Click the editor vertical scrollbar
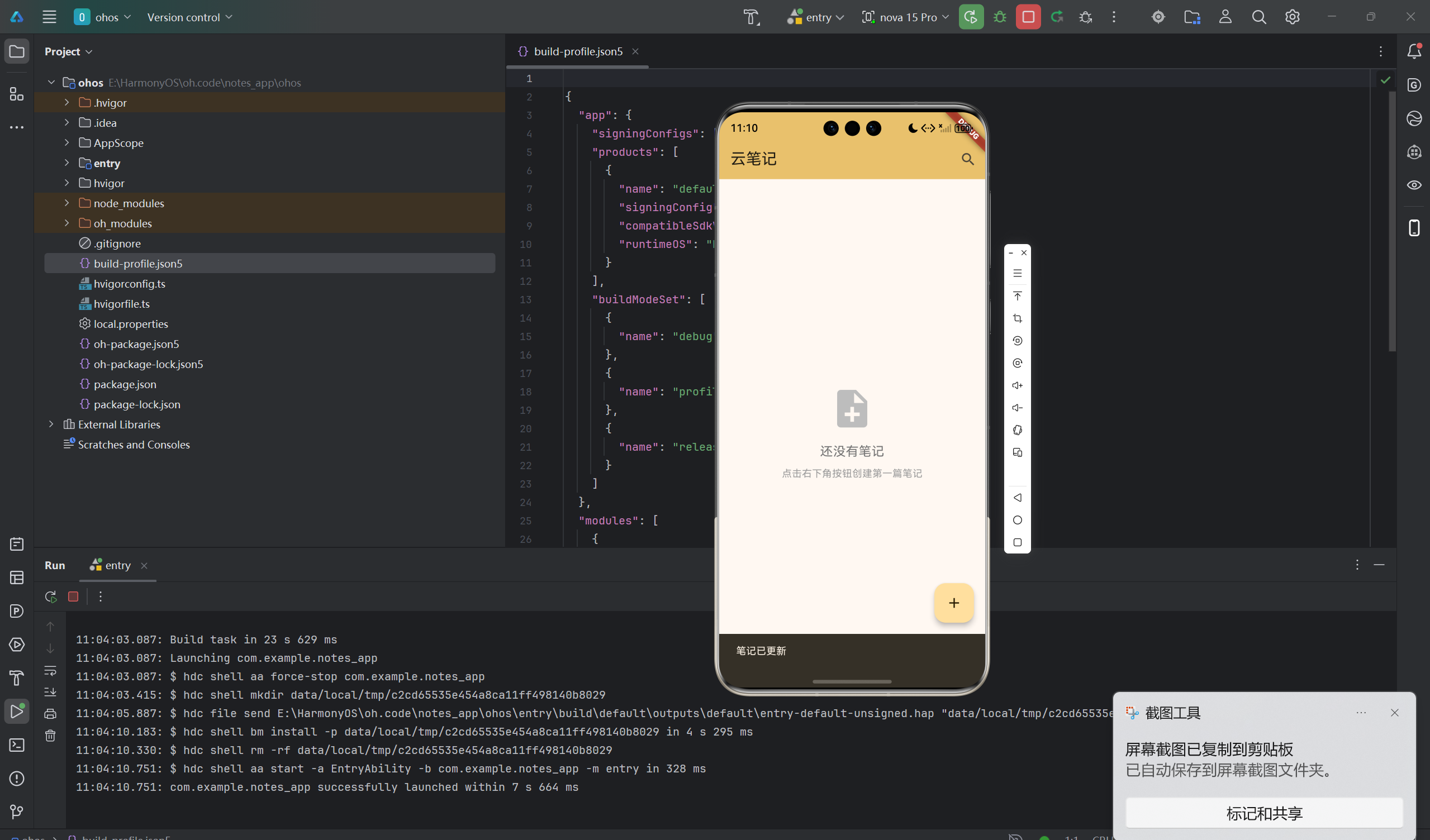Viewport: 1430px width, 840px height. (x=1391, y=221)
